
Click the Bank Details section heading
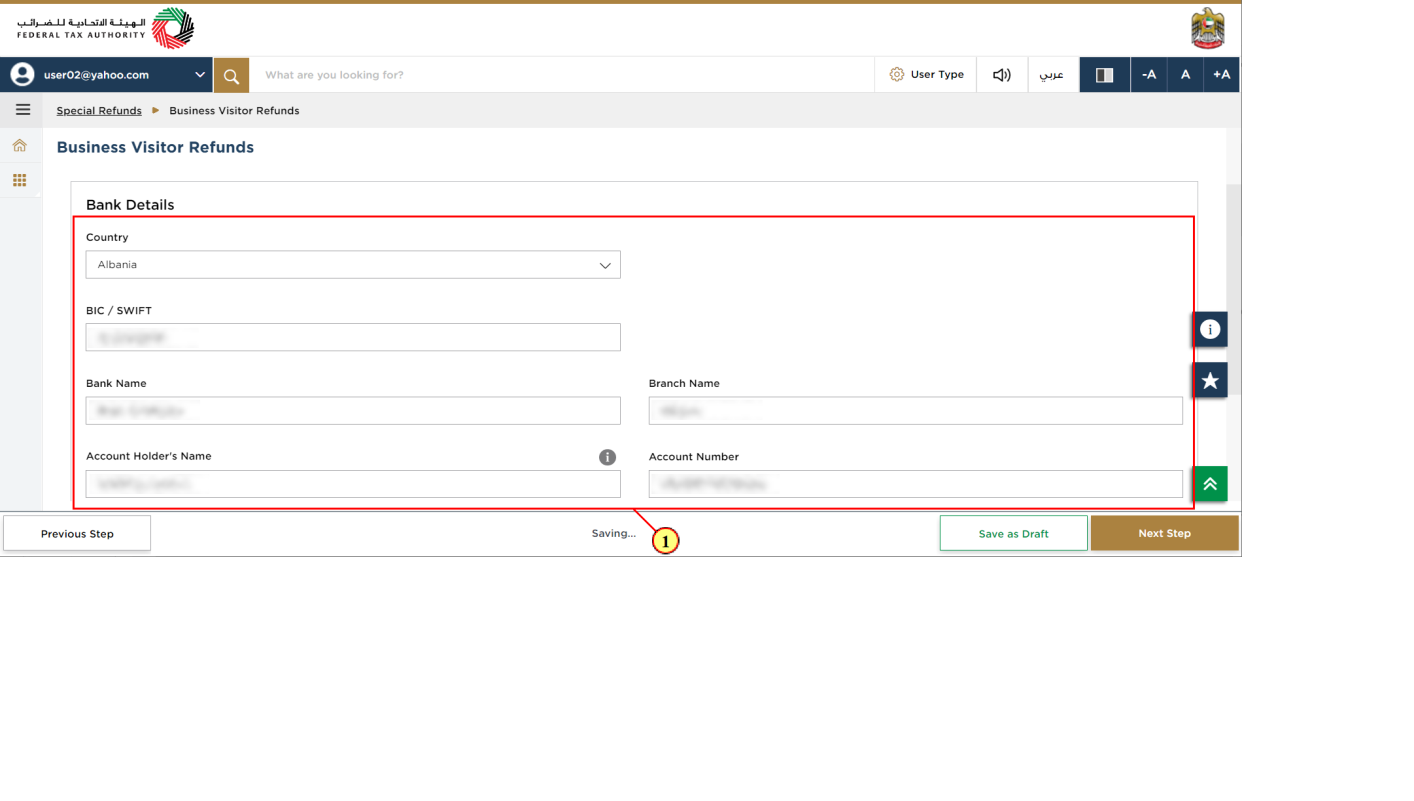(x=130, y=205)
